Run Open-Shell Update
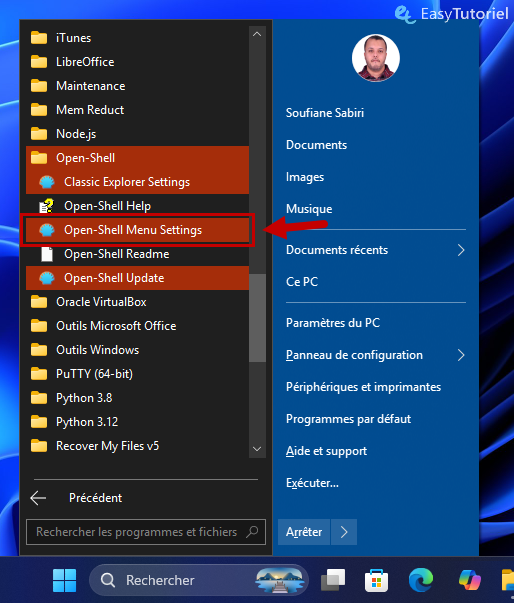The image size is (514, 603). [137, 278]
